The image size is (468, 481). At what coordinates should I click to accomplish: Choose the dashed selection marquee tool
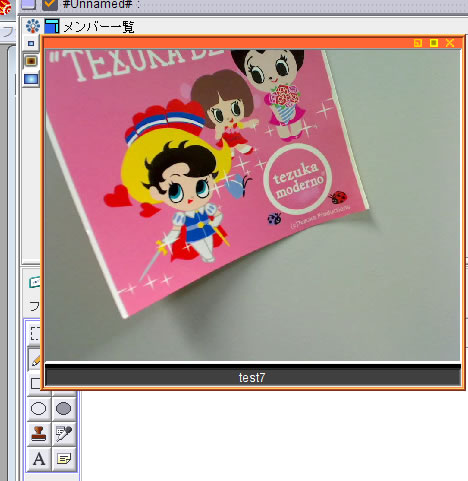pos(35,333)
